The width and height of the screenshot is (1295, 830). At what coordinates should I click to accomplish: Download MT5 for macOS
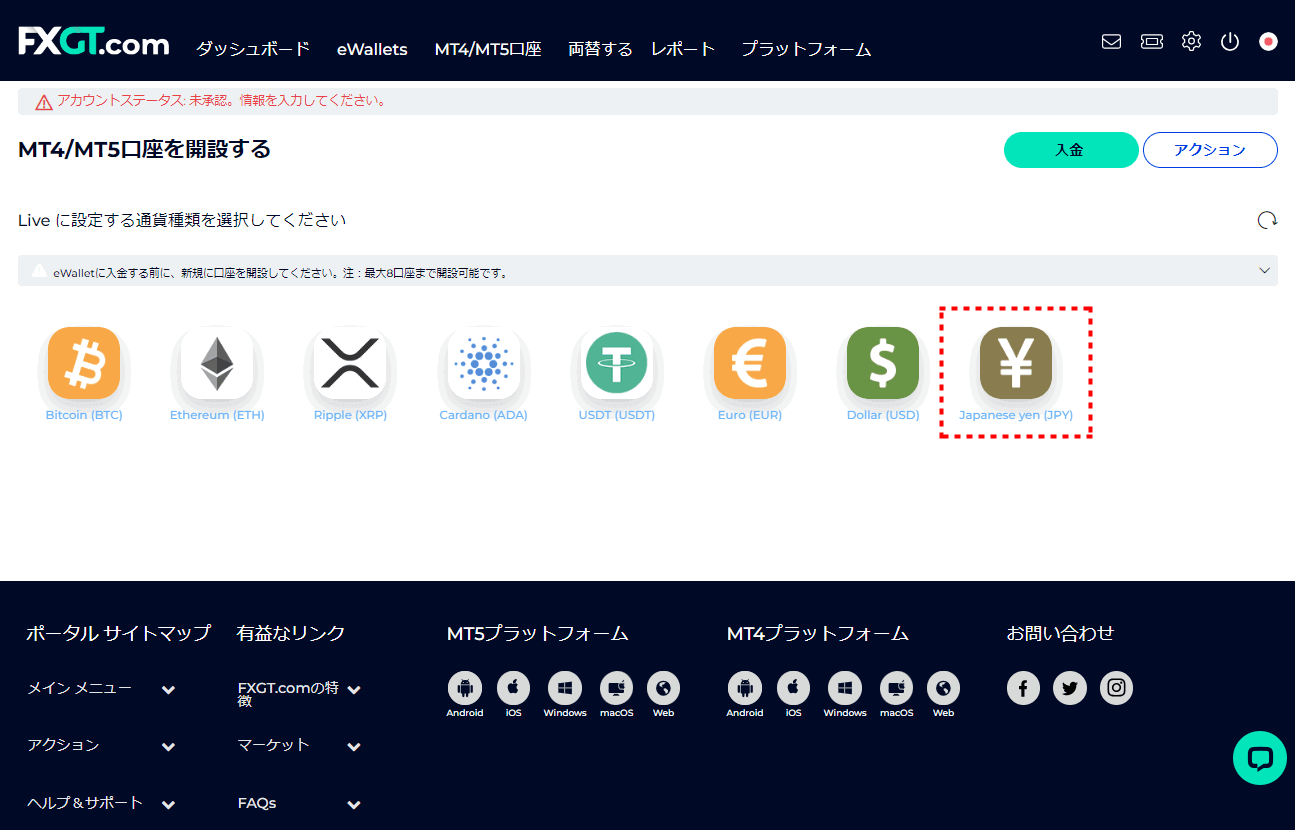pos(616,687)
